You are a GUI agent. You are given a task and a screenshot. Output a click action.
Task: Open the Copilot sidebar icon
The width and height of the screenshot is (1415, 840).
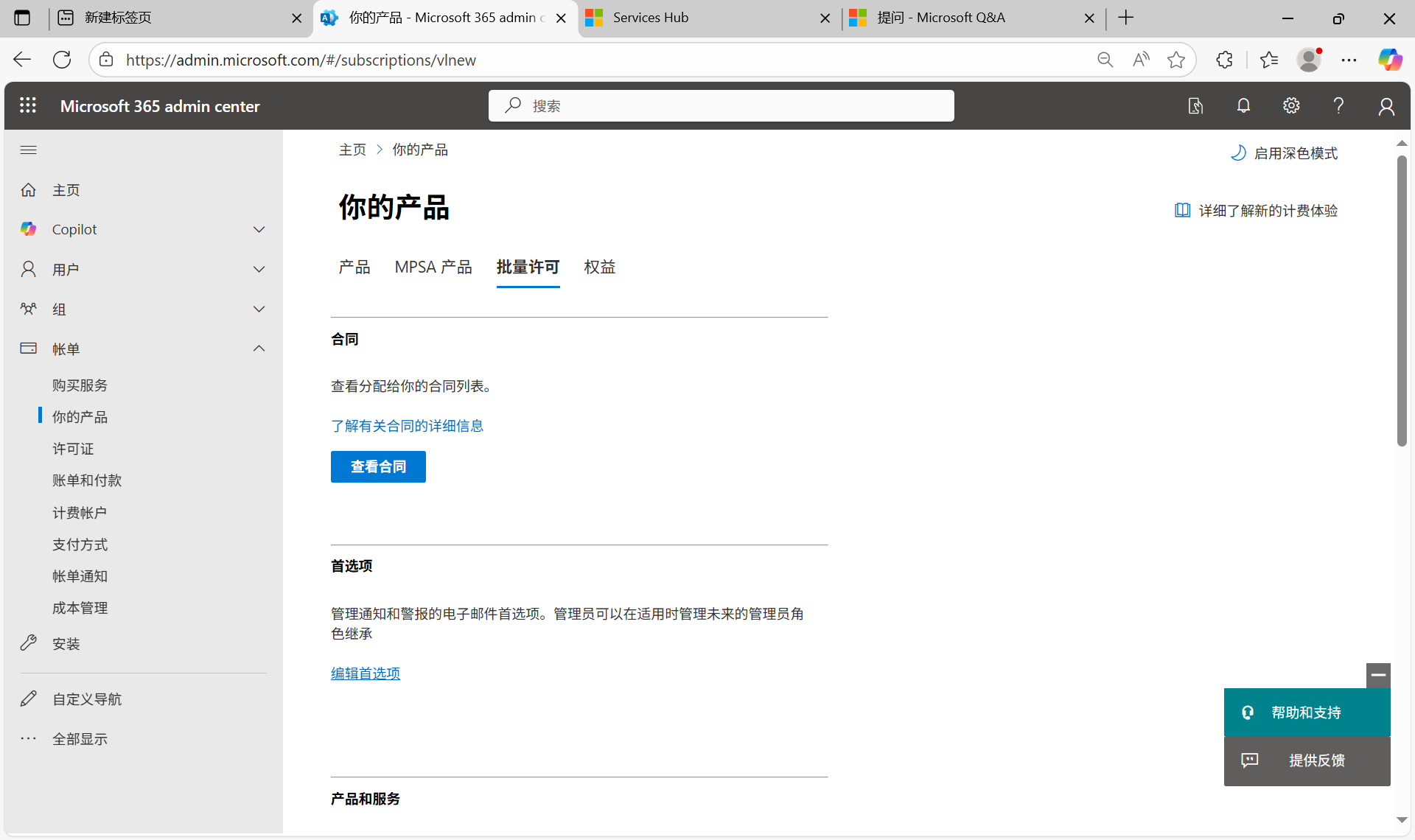click(x=1390, y=60)
